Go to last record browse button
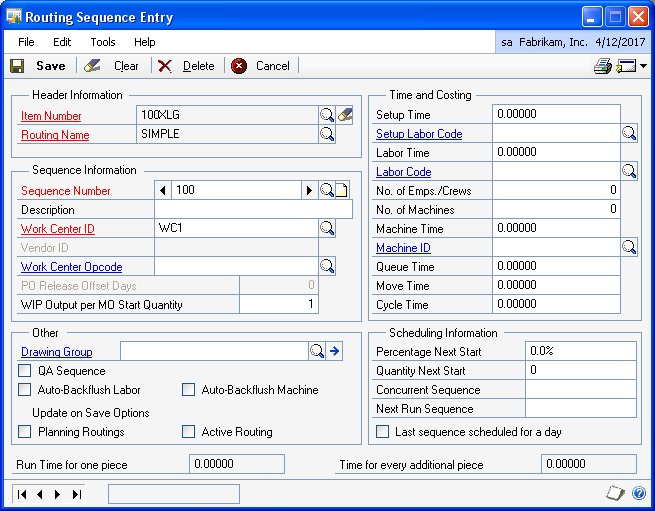The width and height of the screenshot is (655, 511). (x=76, y=494)
